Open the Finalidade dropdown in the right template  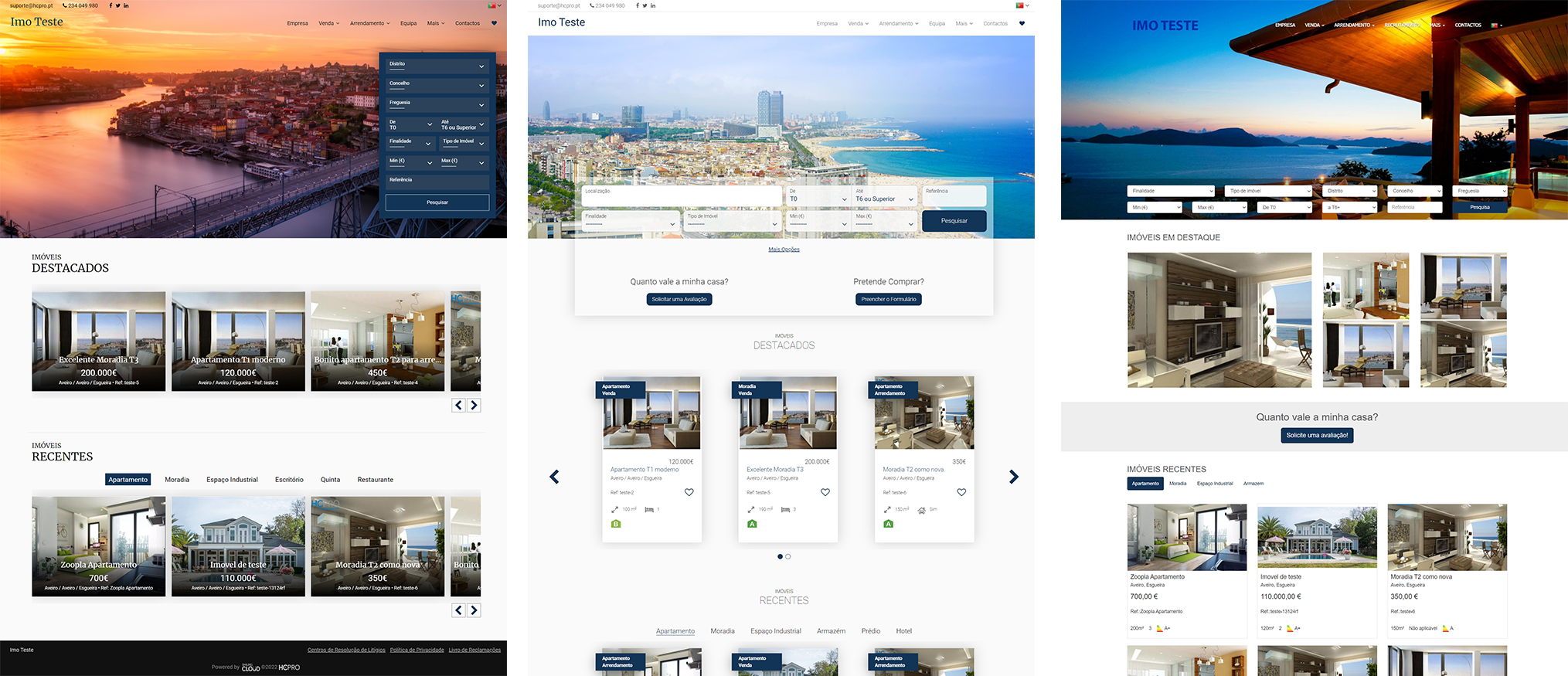click(x=1172, y=191)
